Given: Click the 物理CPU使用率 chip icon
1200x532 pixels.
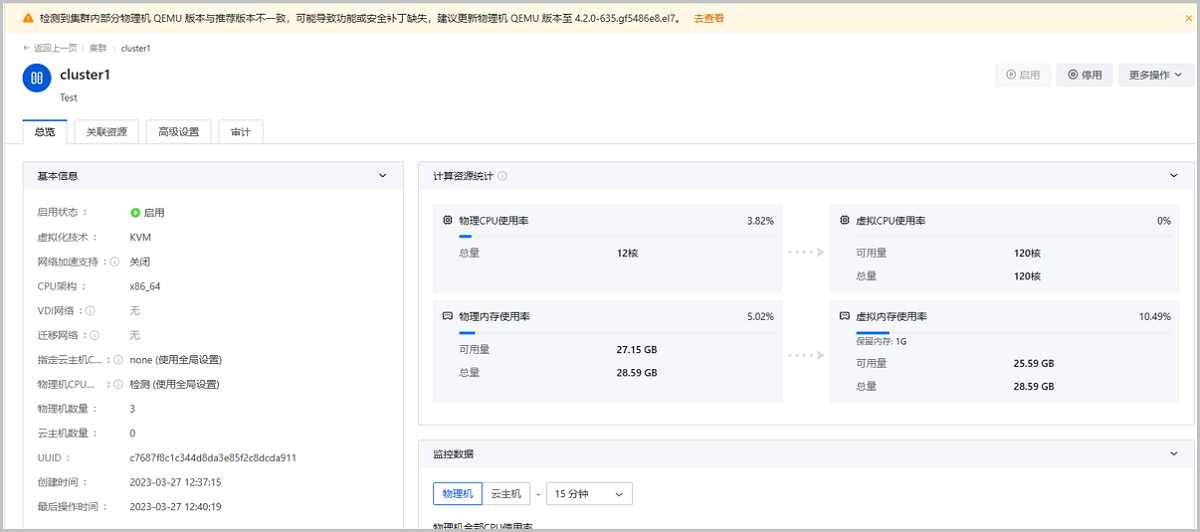Looking at the screenshot, I should [x=447, y=220].
